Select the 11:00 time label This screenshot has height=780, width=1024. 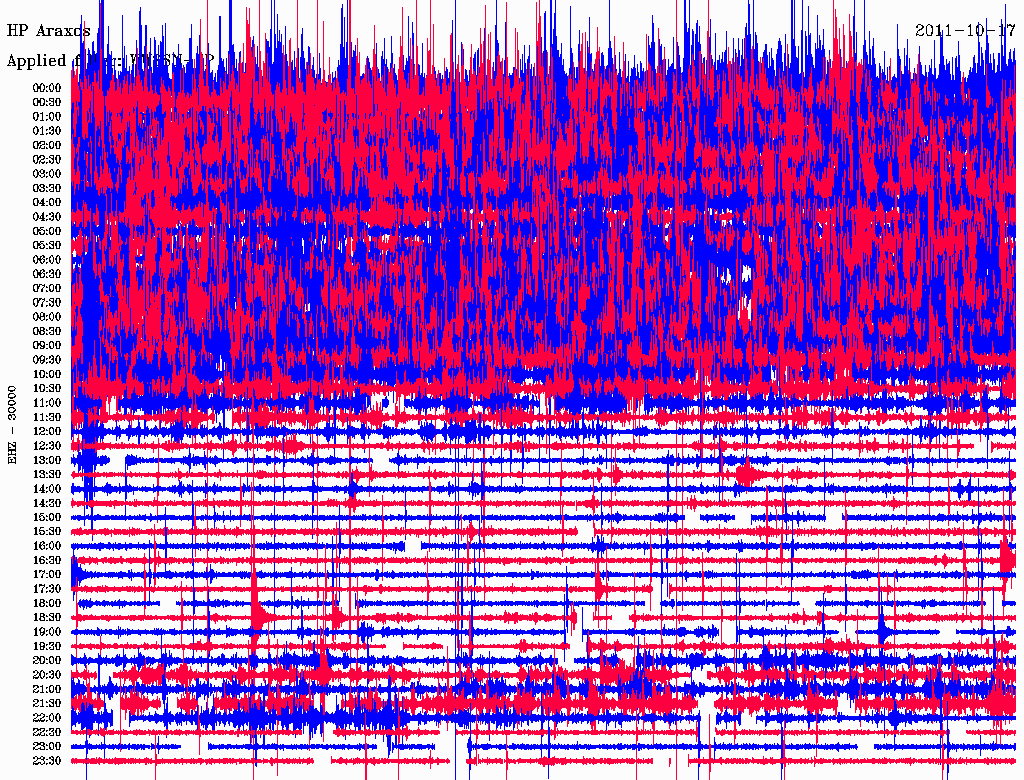(x=47, y=403)
